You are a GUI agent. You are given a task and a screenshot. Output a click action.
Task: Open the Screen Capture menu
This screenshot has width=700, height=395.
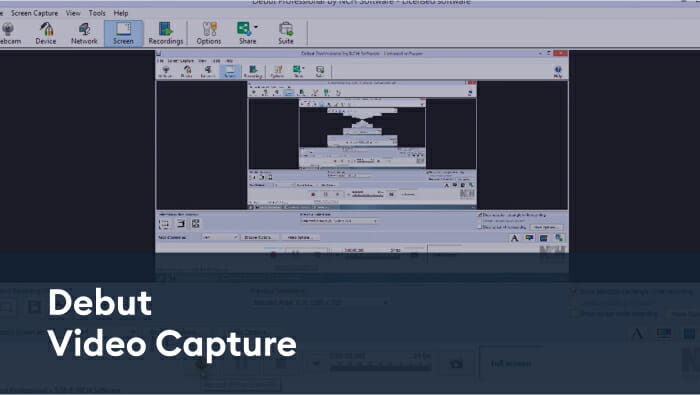coord(34,13)
